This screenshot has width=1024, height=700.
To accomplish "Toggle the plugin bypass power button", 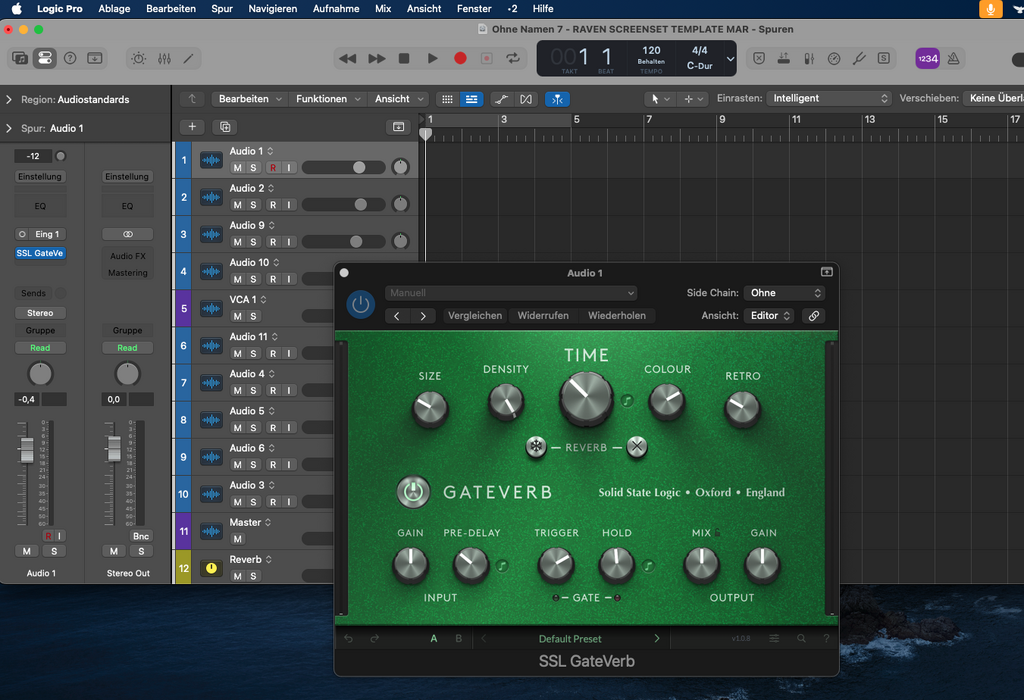I will tap(360, 304).
